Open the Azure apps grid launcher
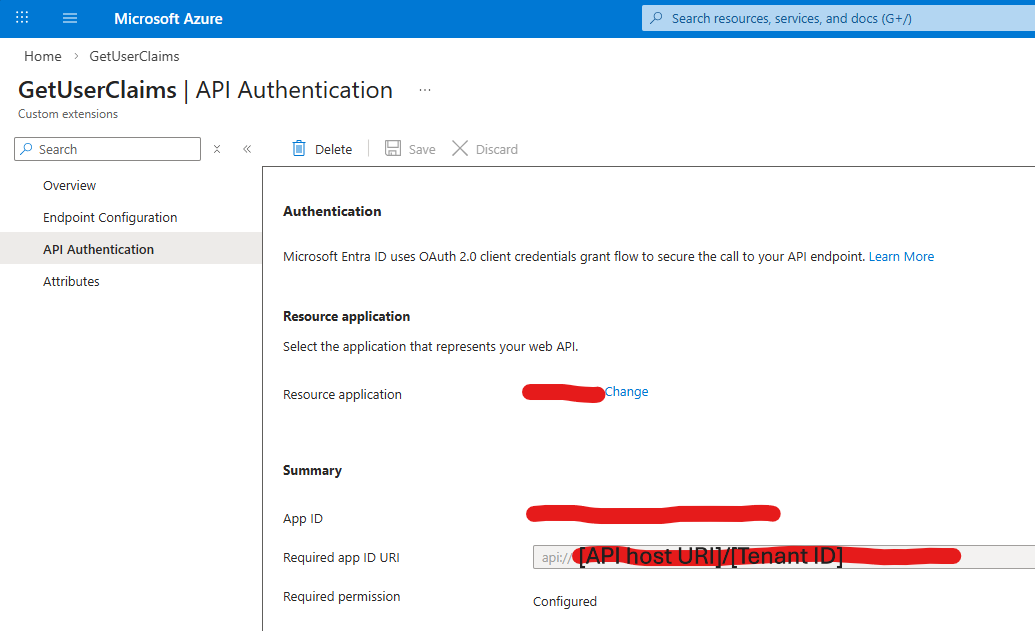 pyautogui.click(x=22, y=18)
